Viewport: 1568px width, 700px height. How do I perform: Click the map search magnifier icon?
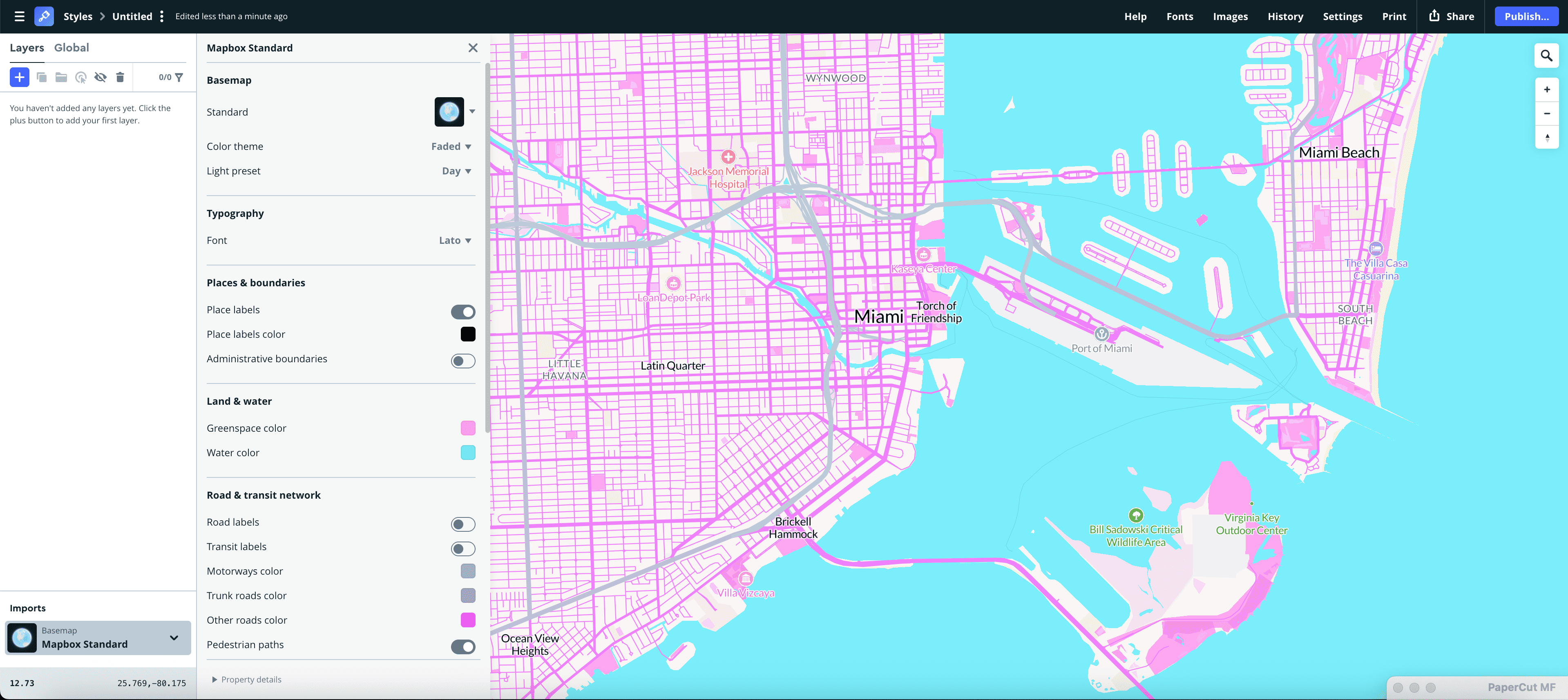click(x=1547, y=56)
